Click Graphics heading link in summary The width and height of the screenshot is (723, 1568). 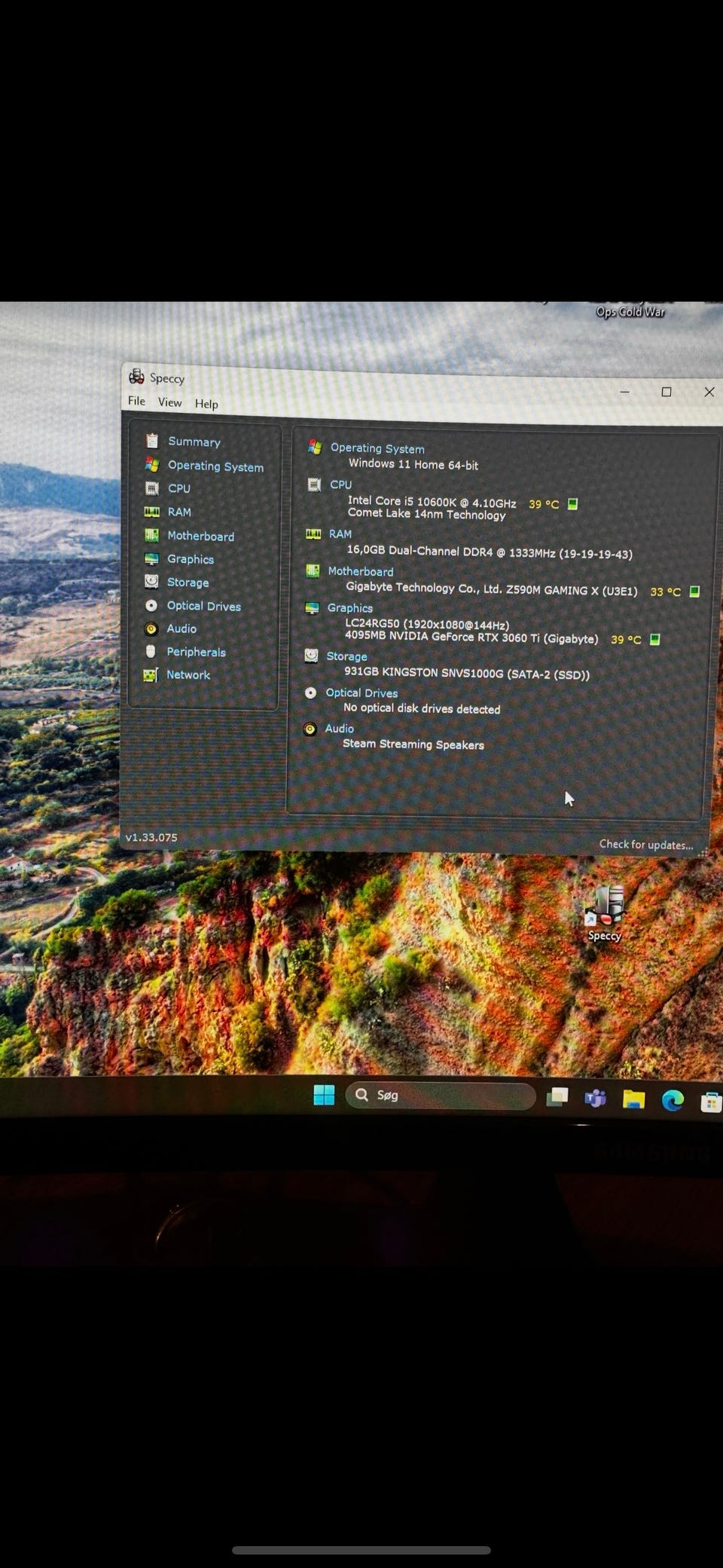click(349, 607)
